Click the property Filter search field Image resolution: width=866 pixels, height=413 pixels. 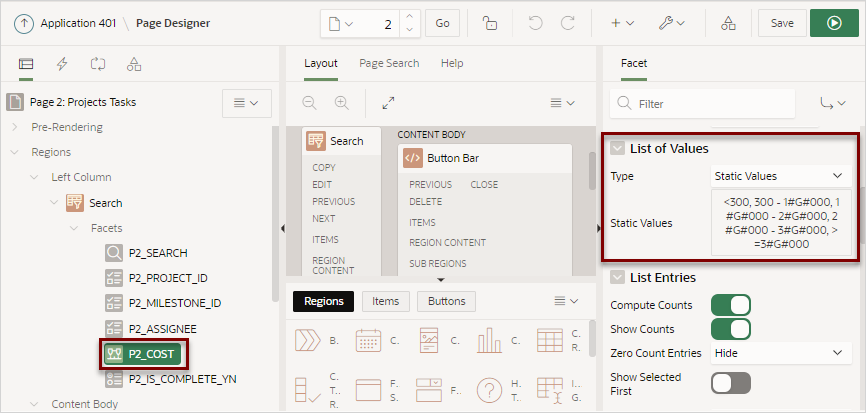[703, 104]
